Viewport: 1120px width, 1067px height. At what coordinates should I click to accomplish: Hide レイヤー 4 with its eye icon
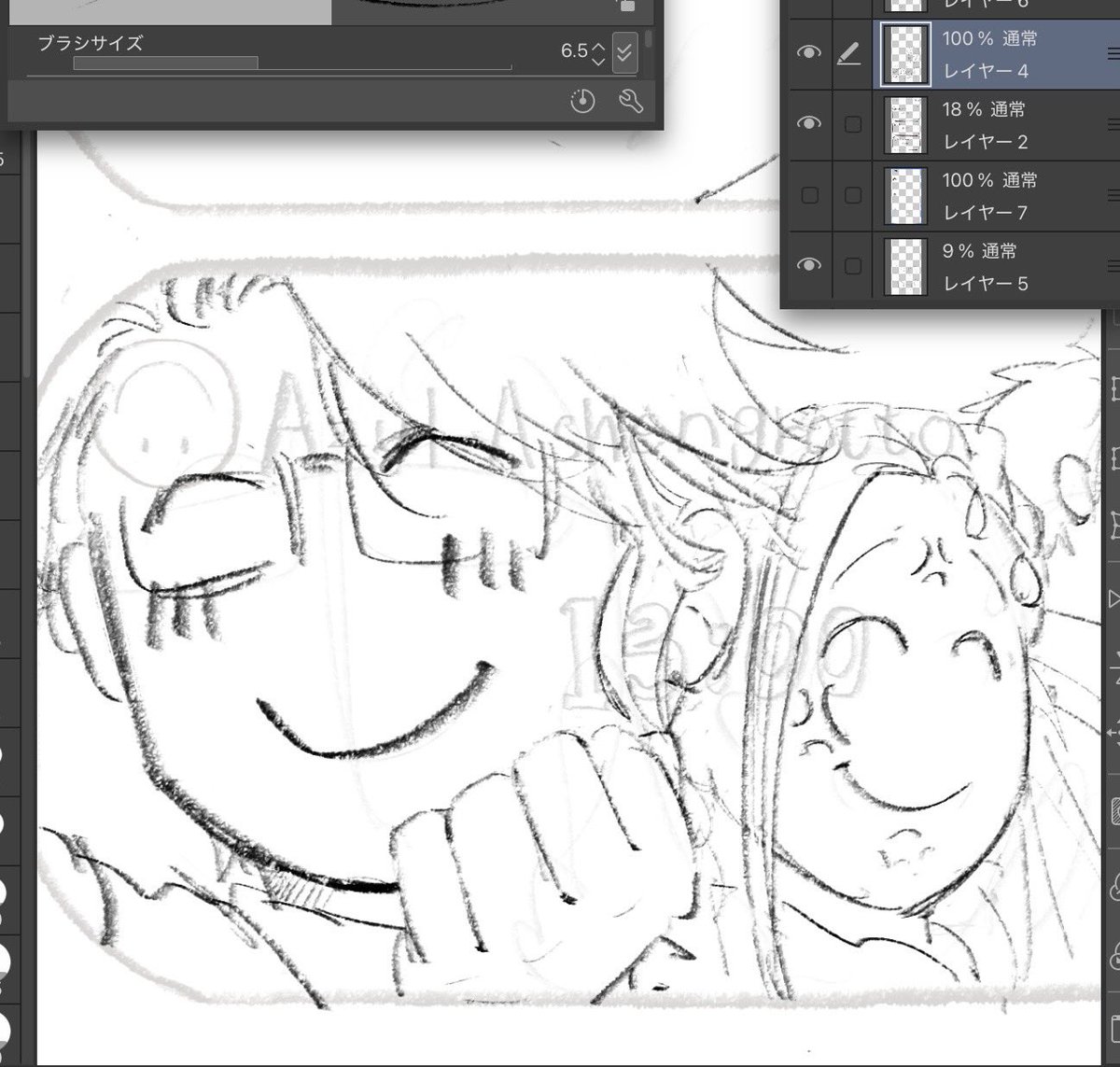[x=808, y=54]
